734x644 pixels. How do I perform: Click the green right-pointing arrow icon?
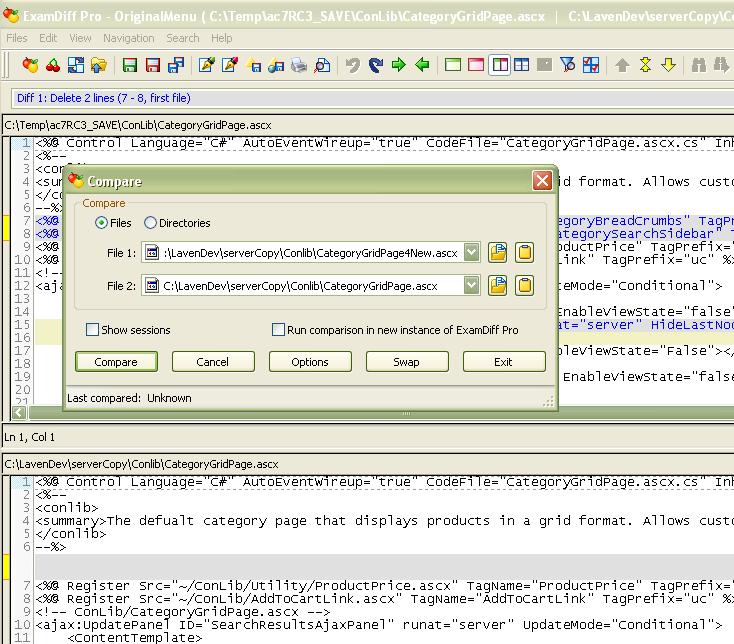click(x=399, y=65)
